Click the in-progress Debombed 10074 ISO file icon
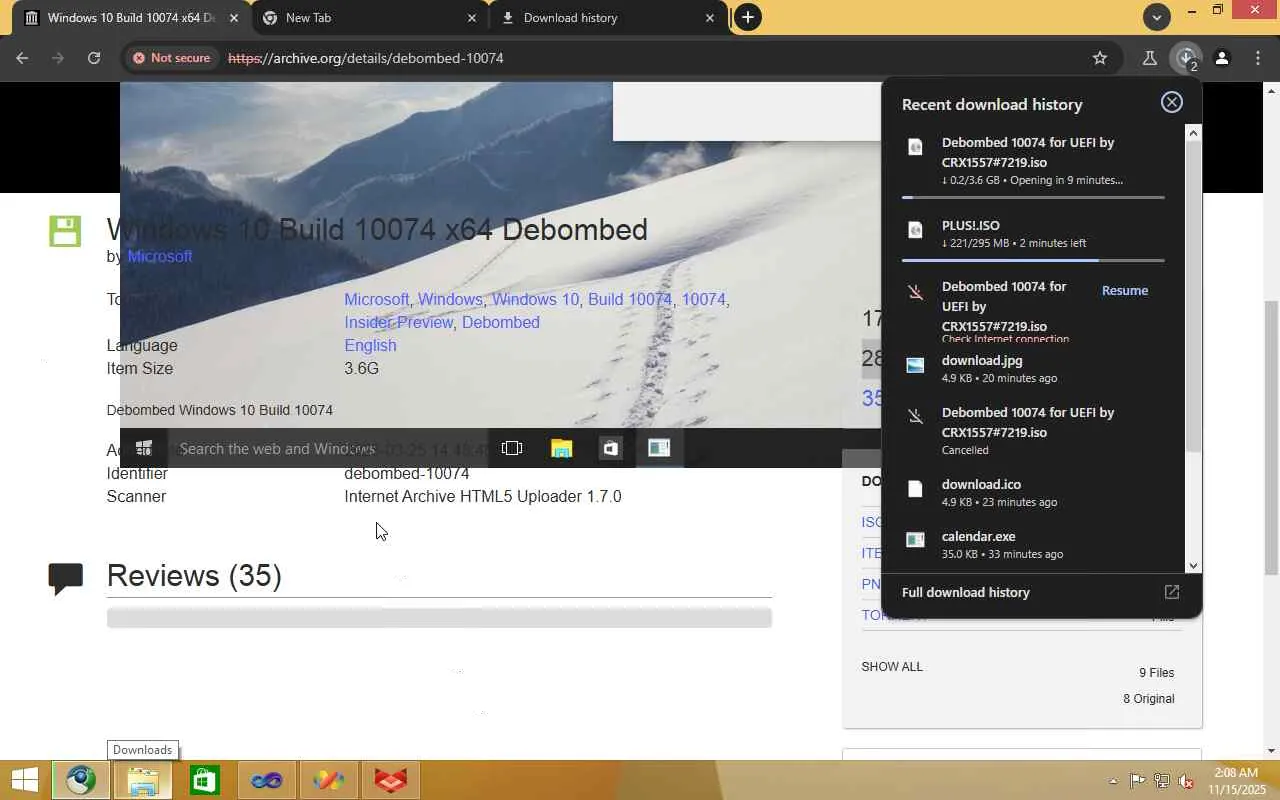 pyautogui.click(x=915, y=147)
